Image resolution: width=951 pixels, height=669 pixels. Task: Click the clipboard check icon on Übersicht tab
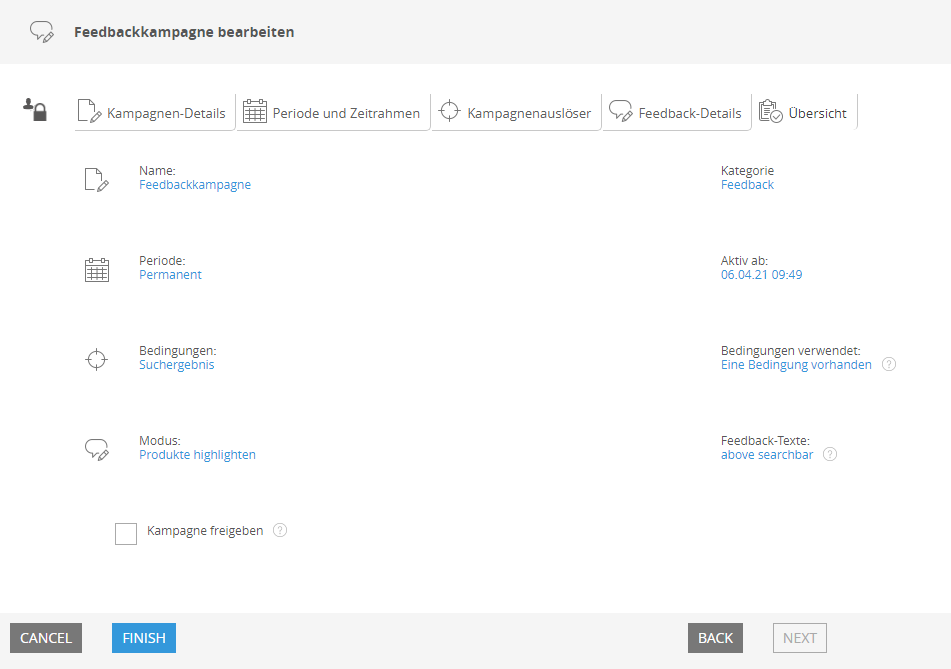click(771, 111)
